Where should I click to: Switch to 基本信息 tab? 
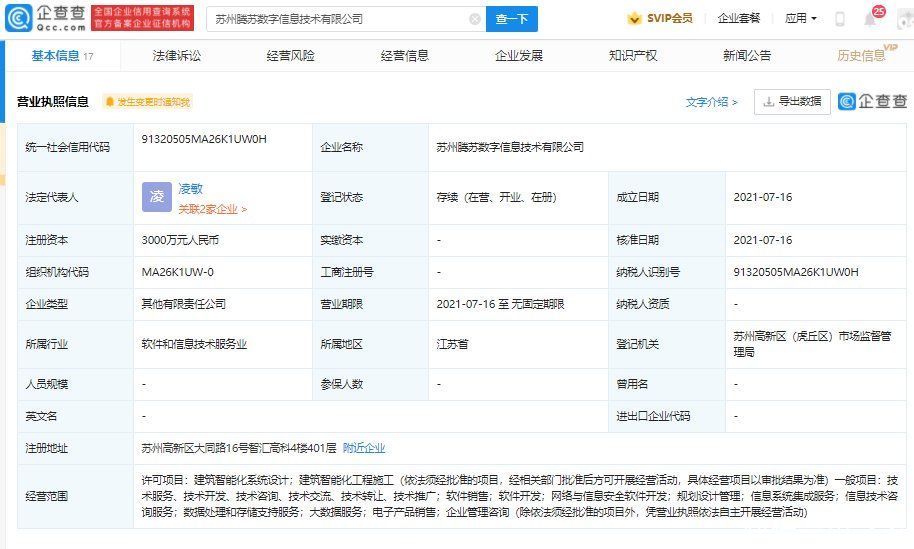[62, 56]
